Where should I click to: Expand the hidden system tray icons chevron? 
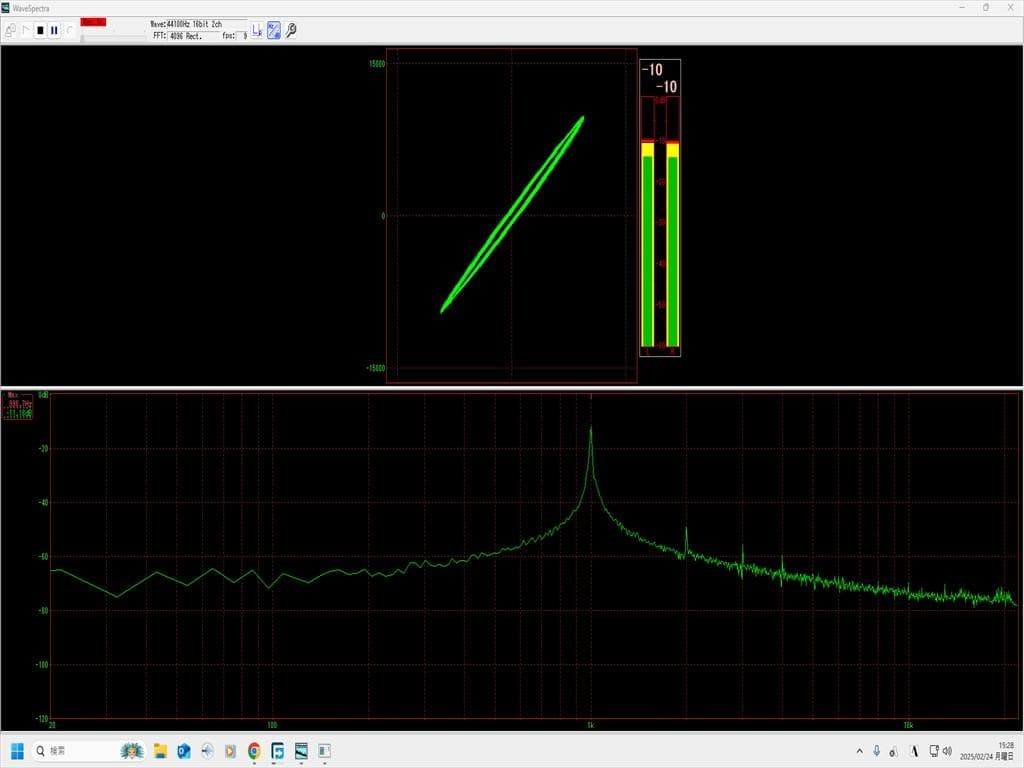(860, 751)
